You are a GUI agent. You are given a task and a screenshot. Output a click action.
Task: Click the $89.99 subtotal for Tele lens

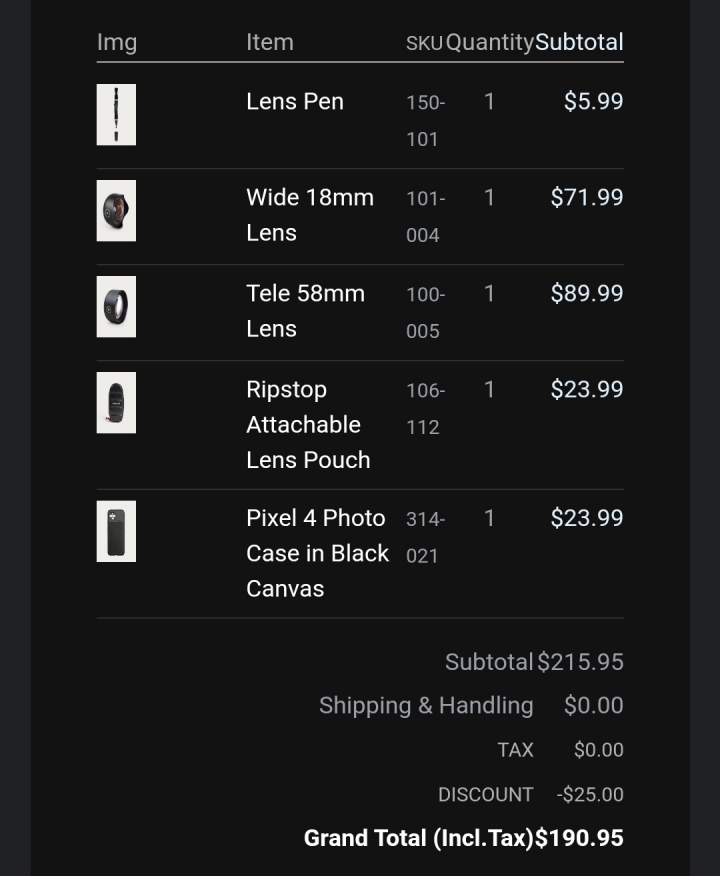(x=587, y=293)
